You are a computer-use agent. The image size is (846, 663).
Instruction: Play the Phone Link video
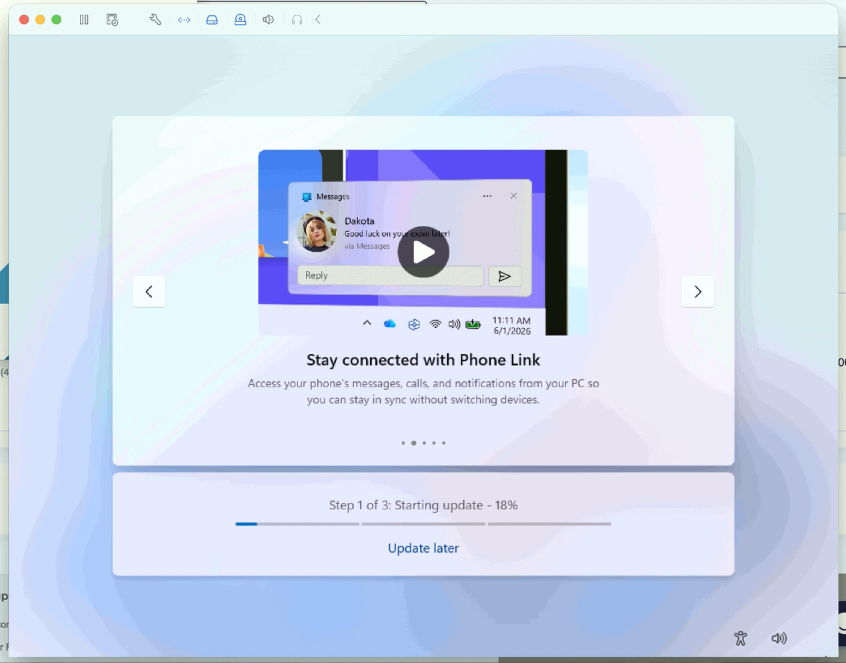pos(424,252)
